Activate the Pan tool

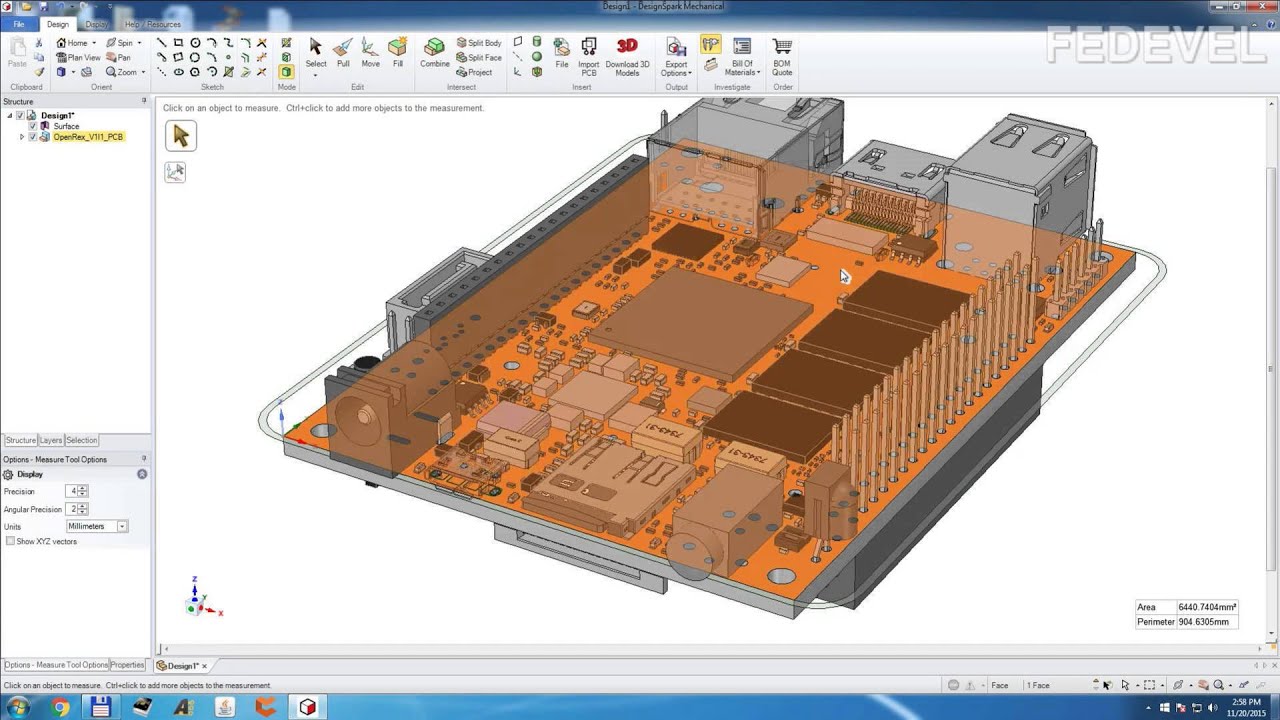(118, 58)
